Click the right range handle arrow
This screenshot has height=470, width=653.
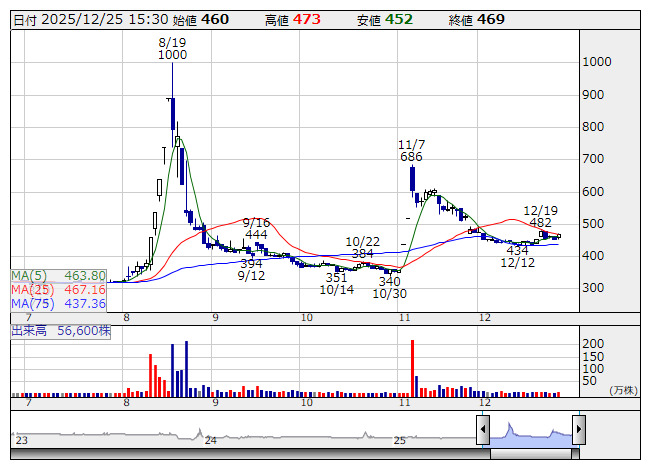coord(578,430)
